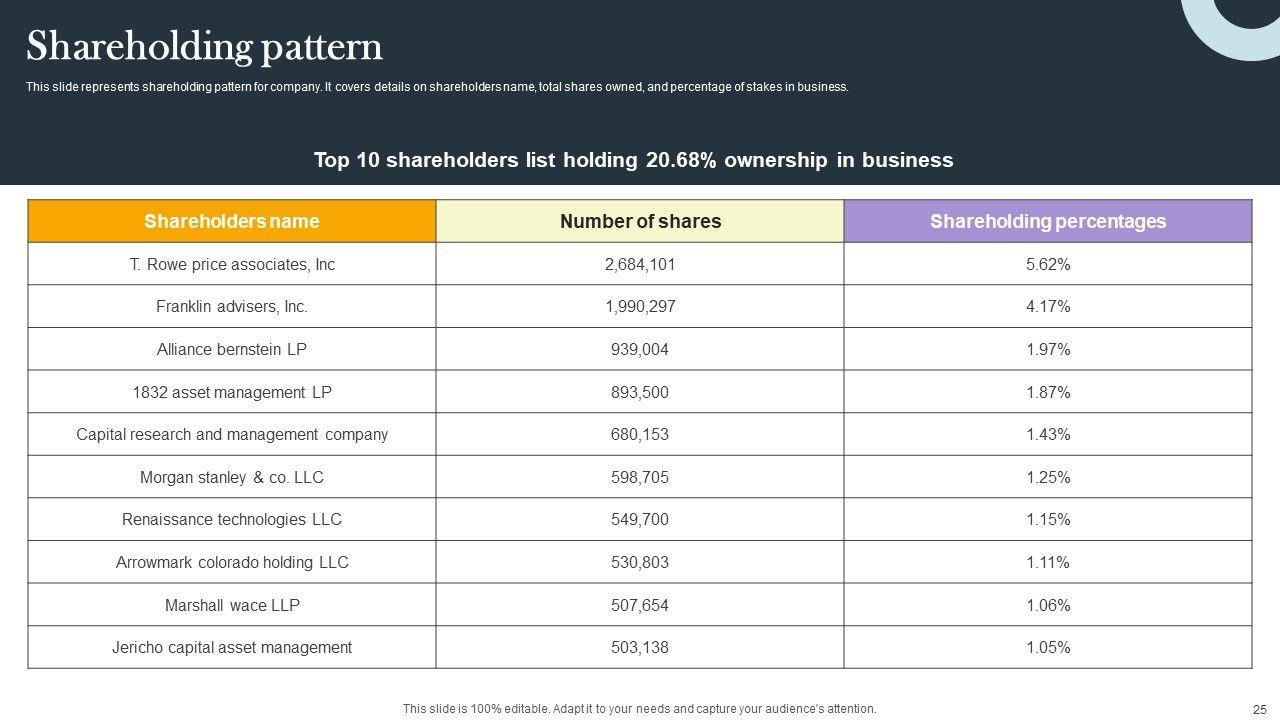Click the Arrowmark colorado holding LLC cell
The image size is (1280, 720).
pyautogui.click(x=232, y=563)
